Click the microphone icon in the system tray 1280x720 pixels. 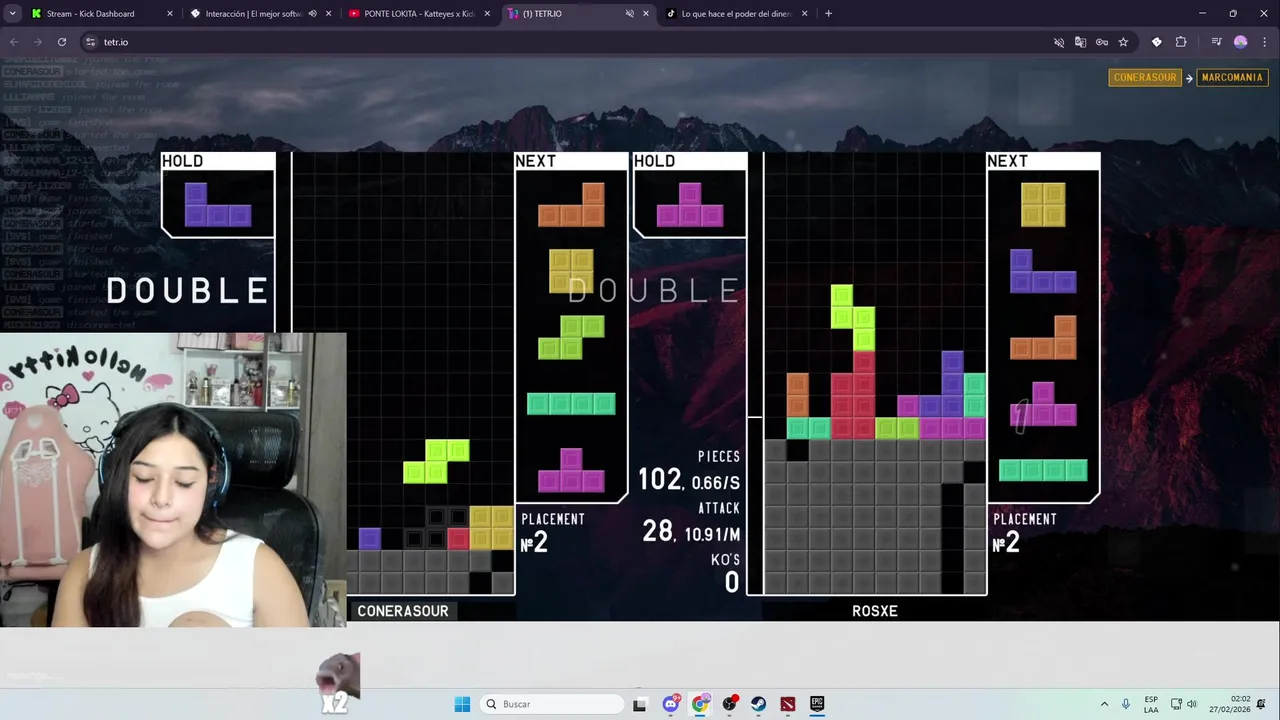tap(1126, 704)
